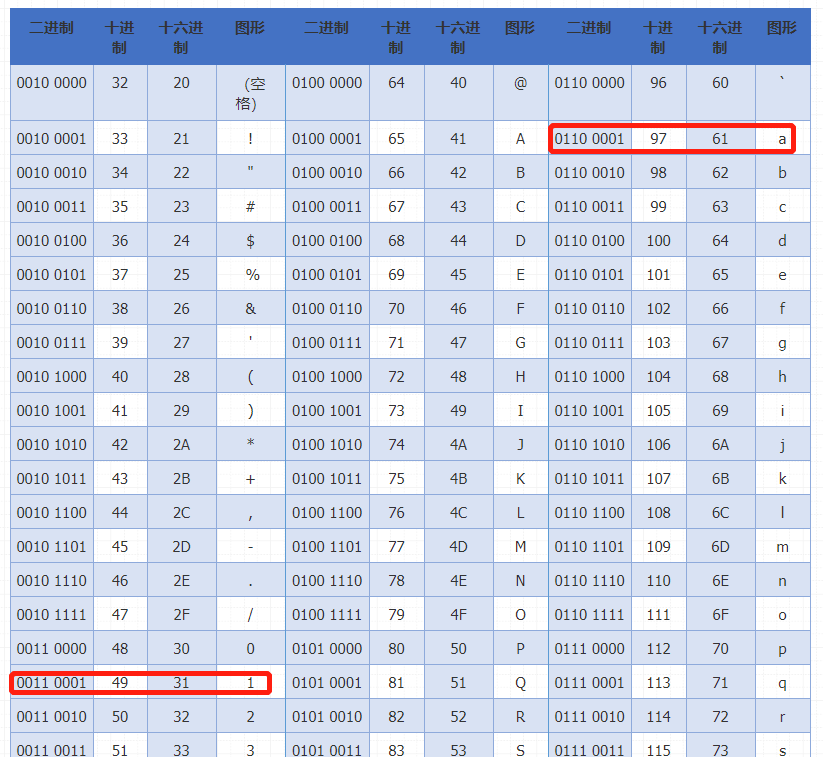Image resolution: width=823 pixels, height=757 pixels.
Task: Select decimal value 49 cell
Action: tap(120, 682)
